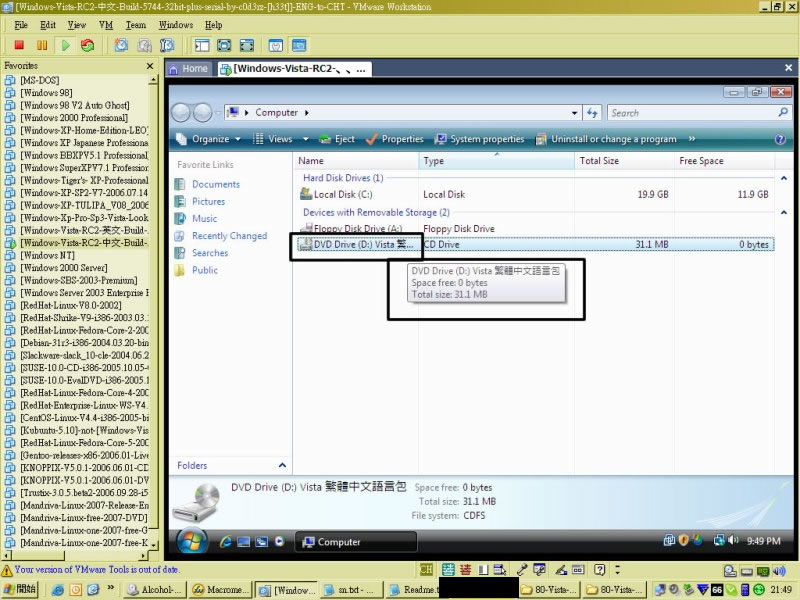Screen dimensions: 800x600
Task: Open the Pictures favorite link
Action: coord(199,202)
